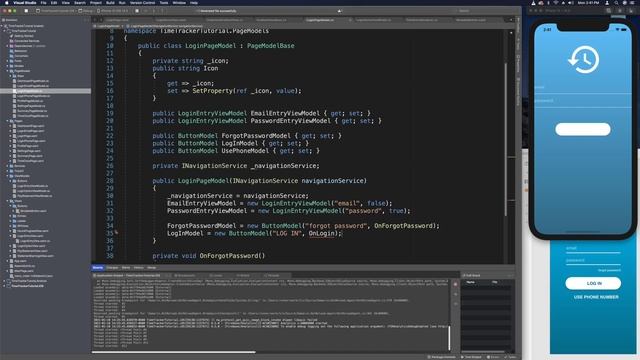
Task: Click the Pages folder icon
Action: click(12, 121)
